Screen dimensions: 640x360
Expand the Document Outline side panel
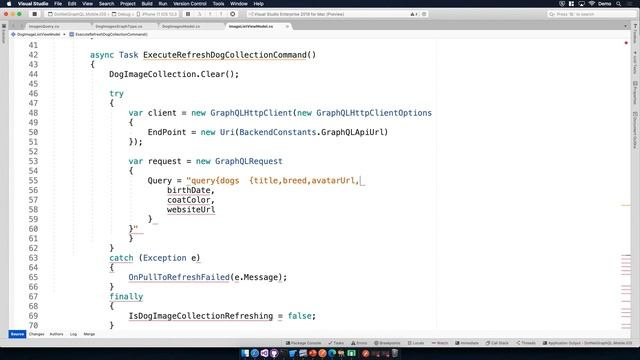click(x=635, y=130)
